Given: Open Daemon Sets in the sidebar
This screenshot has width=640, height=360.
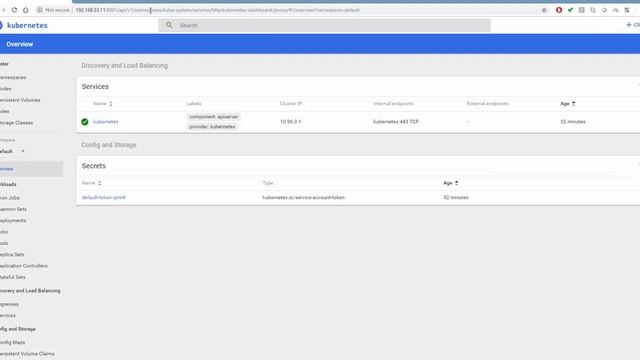Looking at the screenshot, I should coord(13,209).
